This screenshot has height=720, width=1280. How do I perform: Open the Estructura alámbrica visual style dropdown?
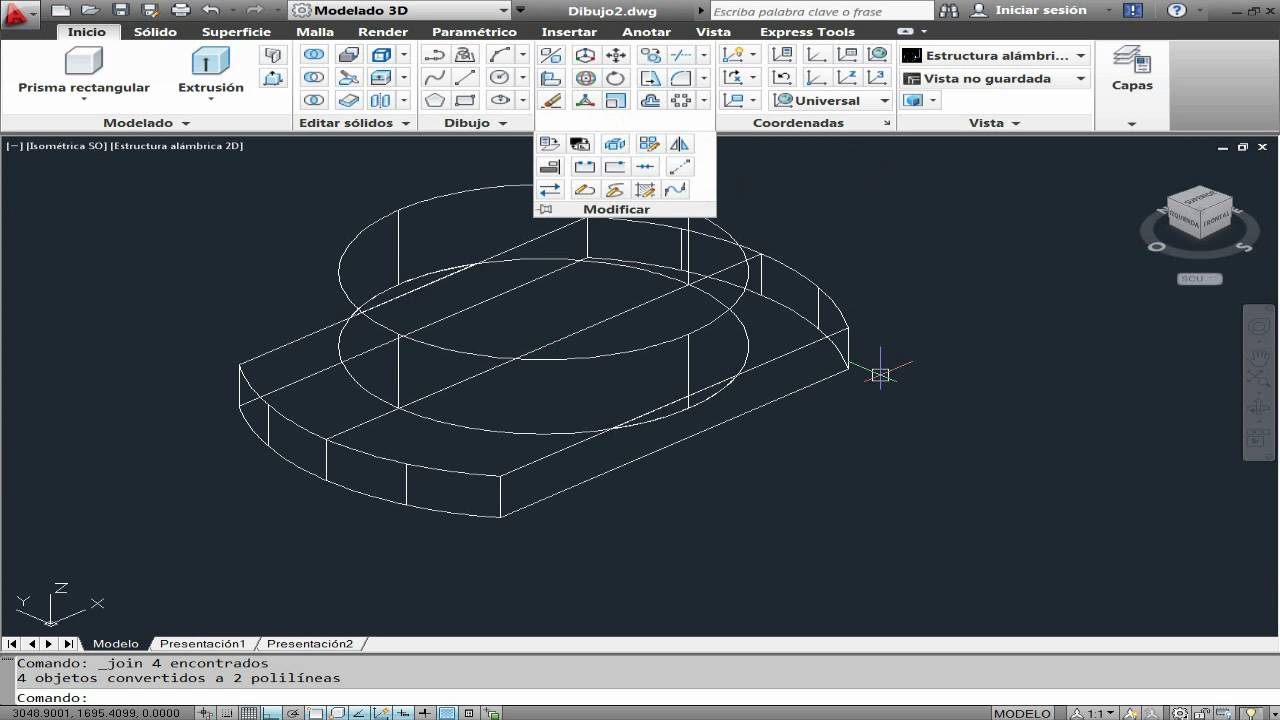[x=994, y=55]
